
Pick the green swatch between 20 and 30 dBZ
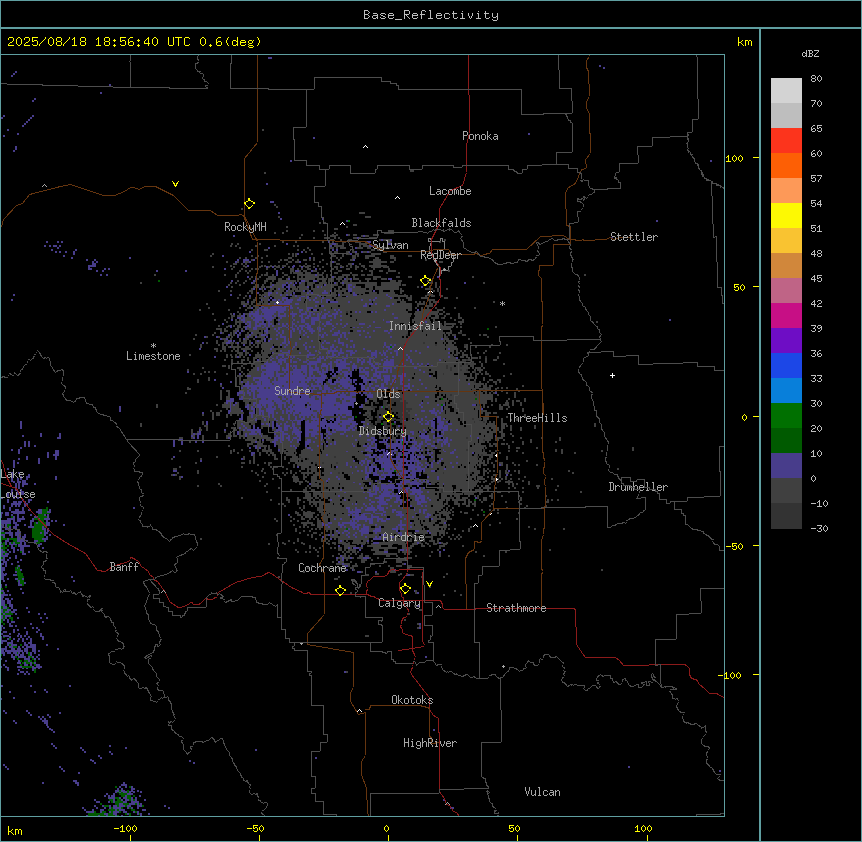coord(786,416)
